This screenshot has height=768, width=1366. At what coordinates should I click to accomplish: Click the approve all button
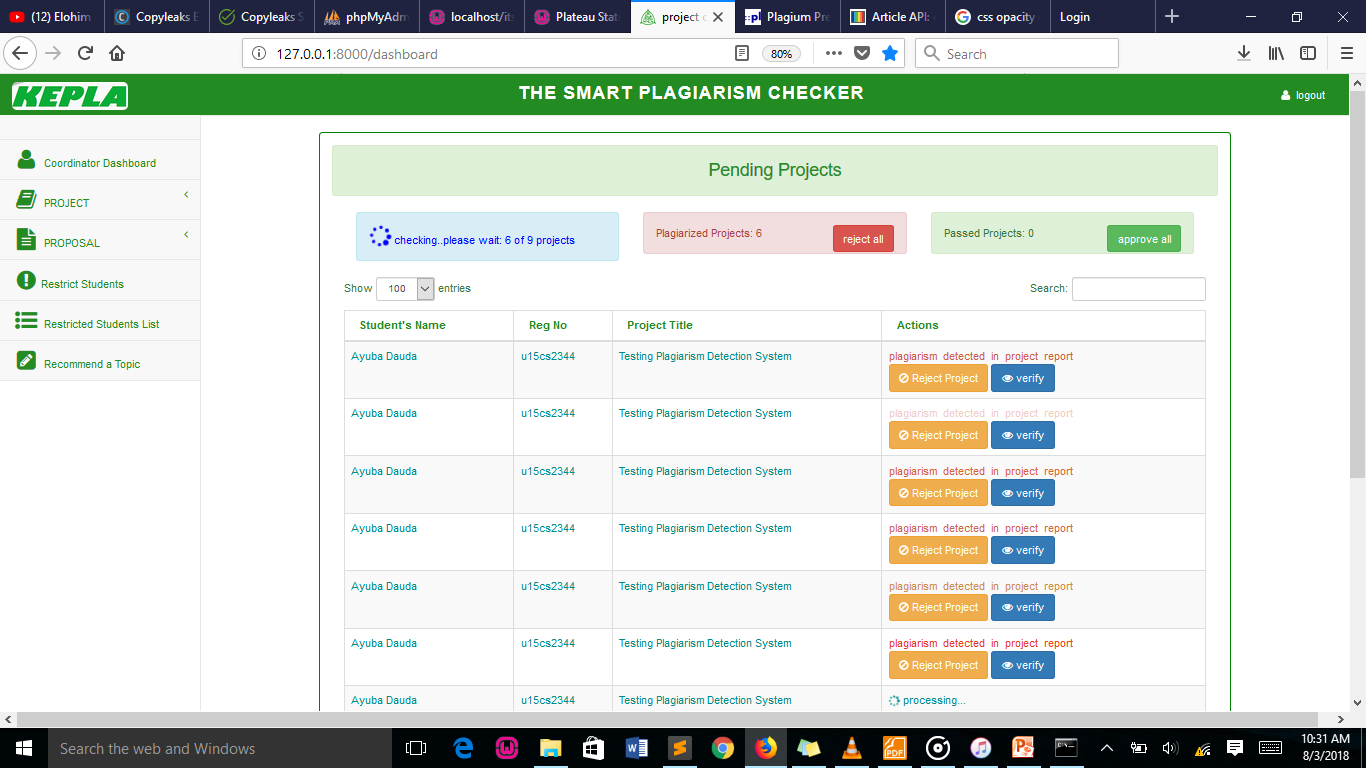1143,238
